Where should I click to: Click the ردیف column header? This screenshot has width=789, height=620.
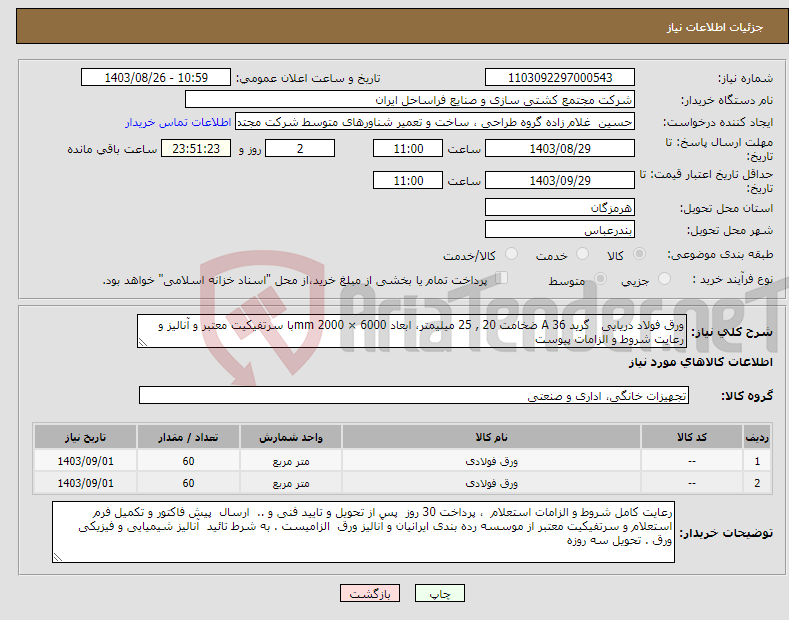757,437
